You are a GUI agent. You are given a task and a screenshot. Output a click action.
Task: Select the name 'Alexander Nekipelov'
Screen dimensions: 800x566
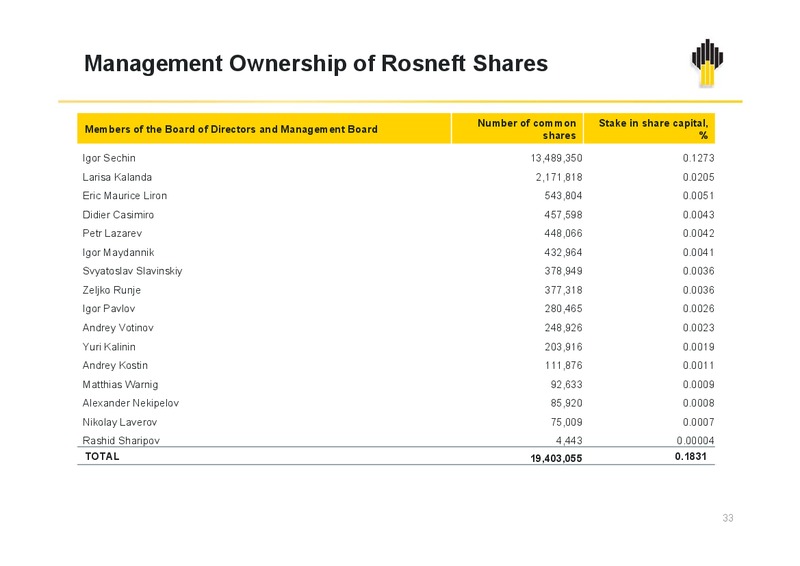[131, 403]
